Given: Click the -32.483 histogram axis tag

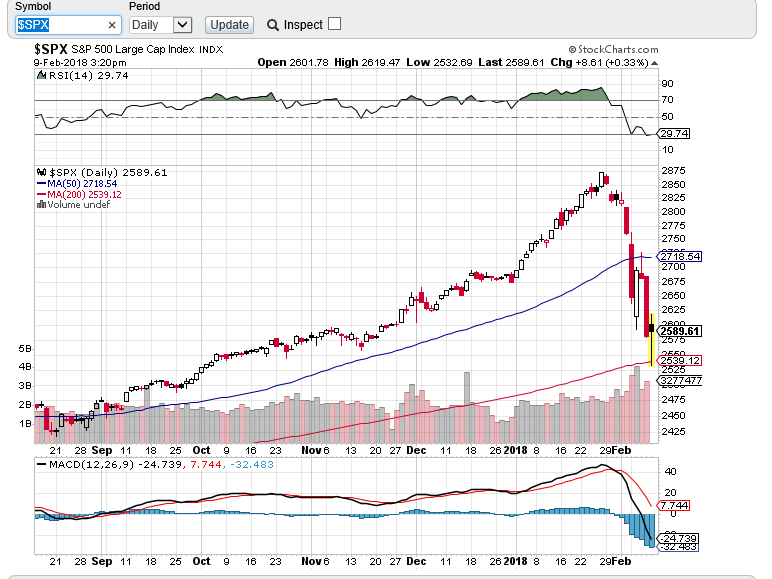Looking at the screenshot, I should point(678,547).
